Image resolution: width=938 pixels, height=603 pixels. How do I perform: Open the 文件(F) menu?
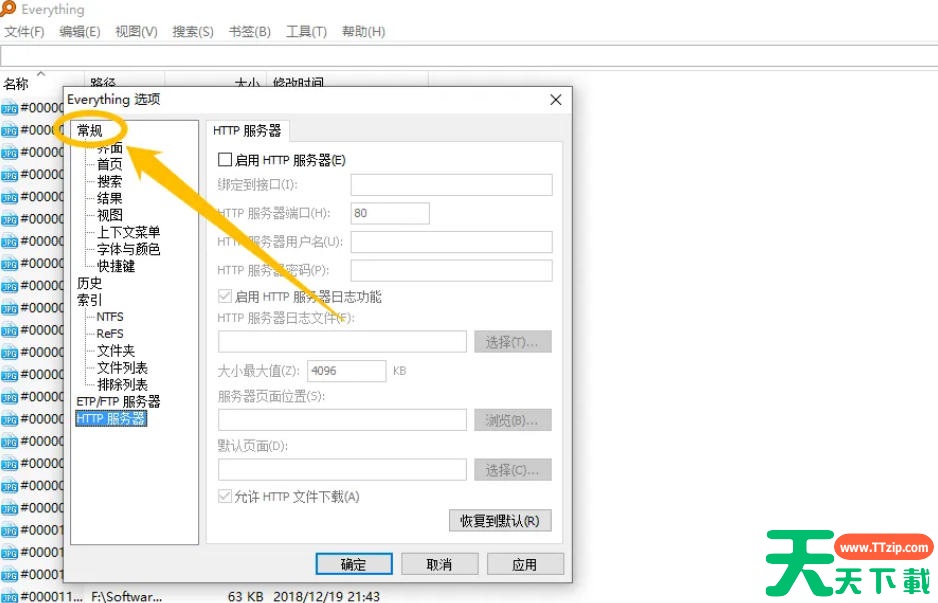point(25,31)
